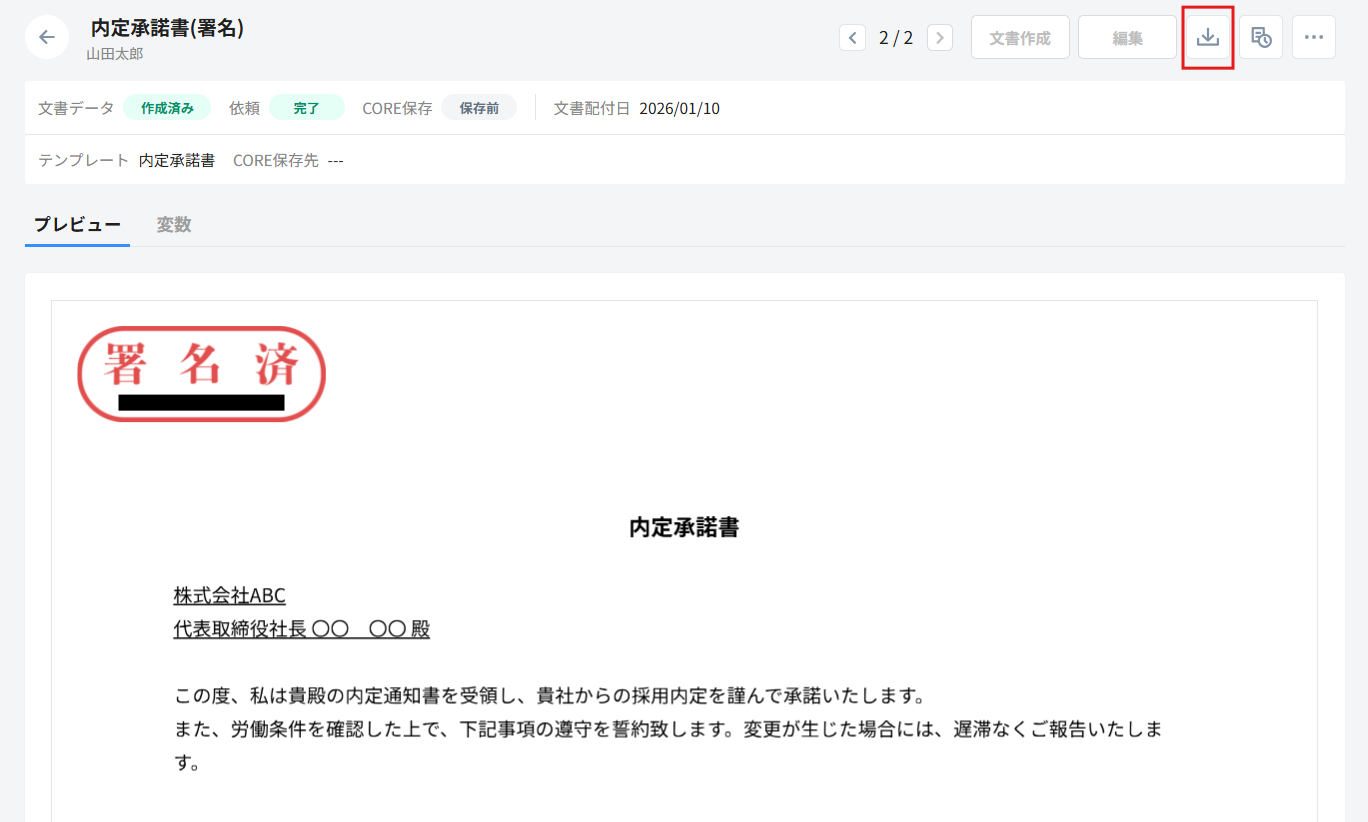Click the 内定承諾書(署名) page title
Screen dimensions: 1368x822
coord(167,28)
